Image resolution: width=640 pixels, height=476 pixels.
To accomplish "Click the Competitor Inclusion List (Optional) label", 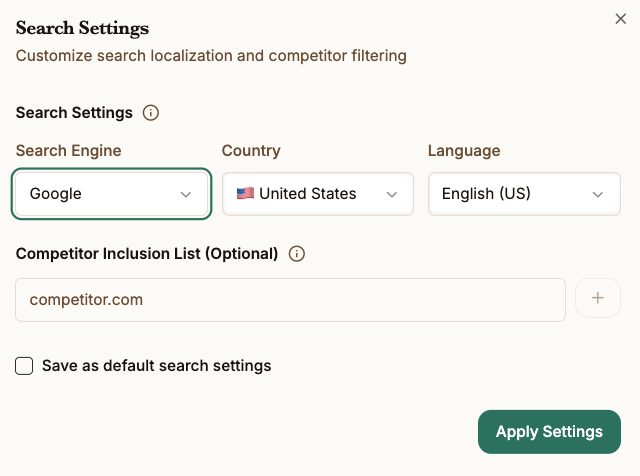I will (147, 254).
